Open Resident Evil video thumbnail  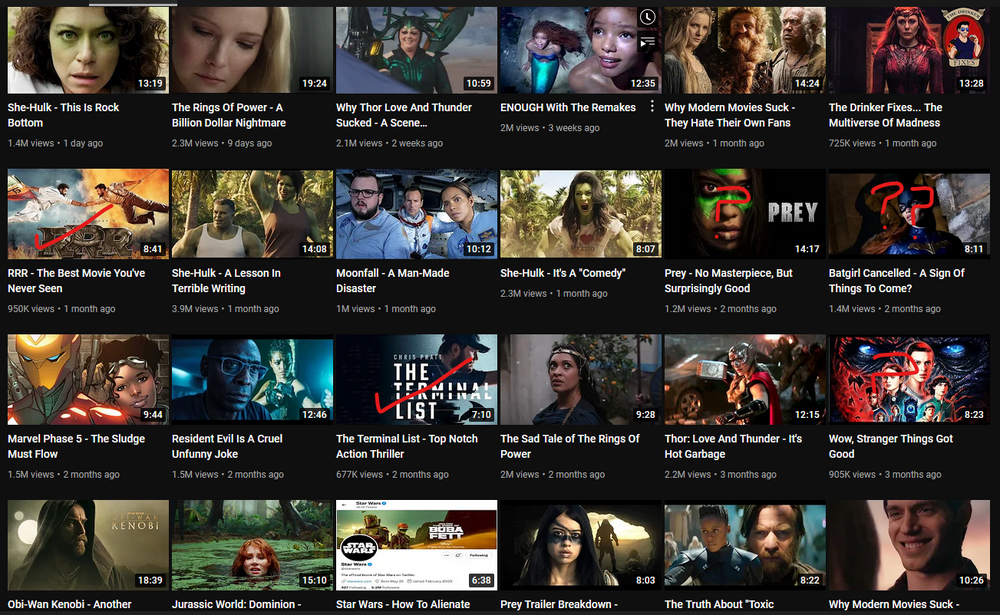pyautogui.click(x=252, y=380)
